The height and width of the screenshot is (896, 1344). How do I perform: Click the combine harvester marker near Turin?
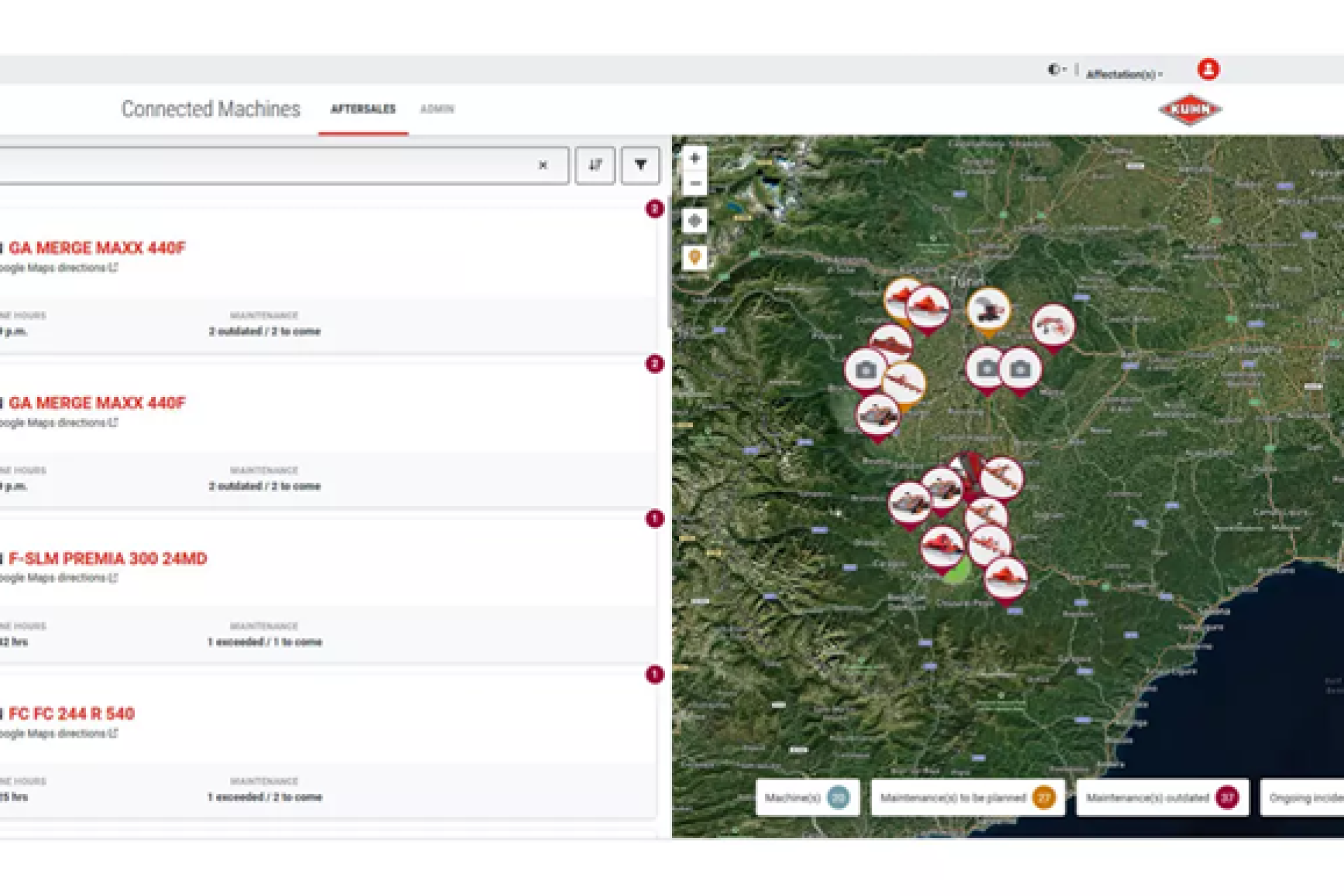(x=988, y=309)
